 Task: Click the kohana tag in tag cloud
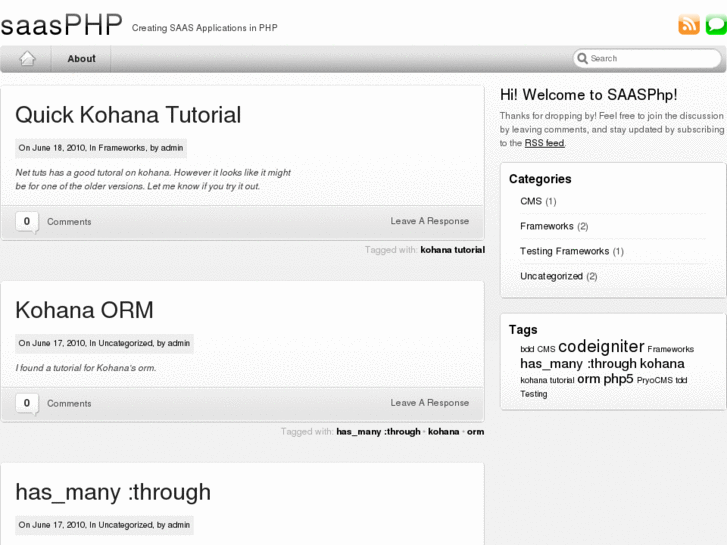point(662,364)
